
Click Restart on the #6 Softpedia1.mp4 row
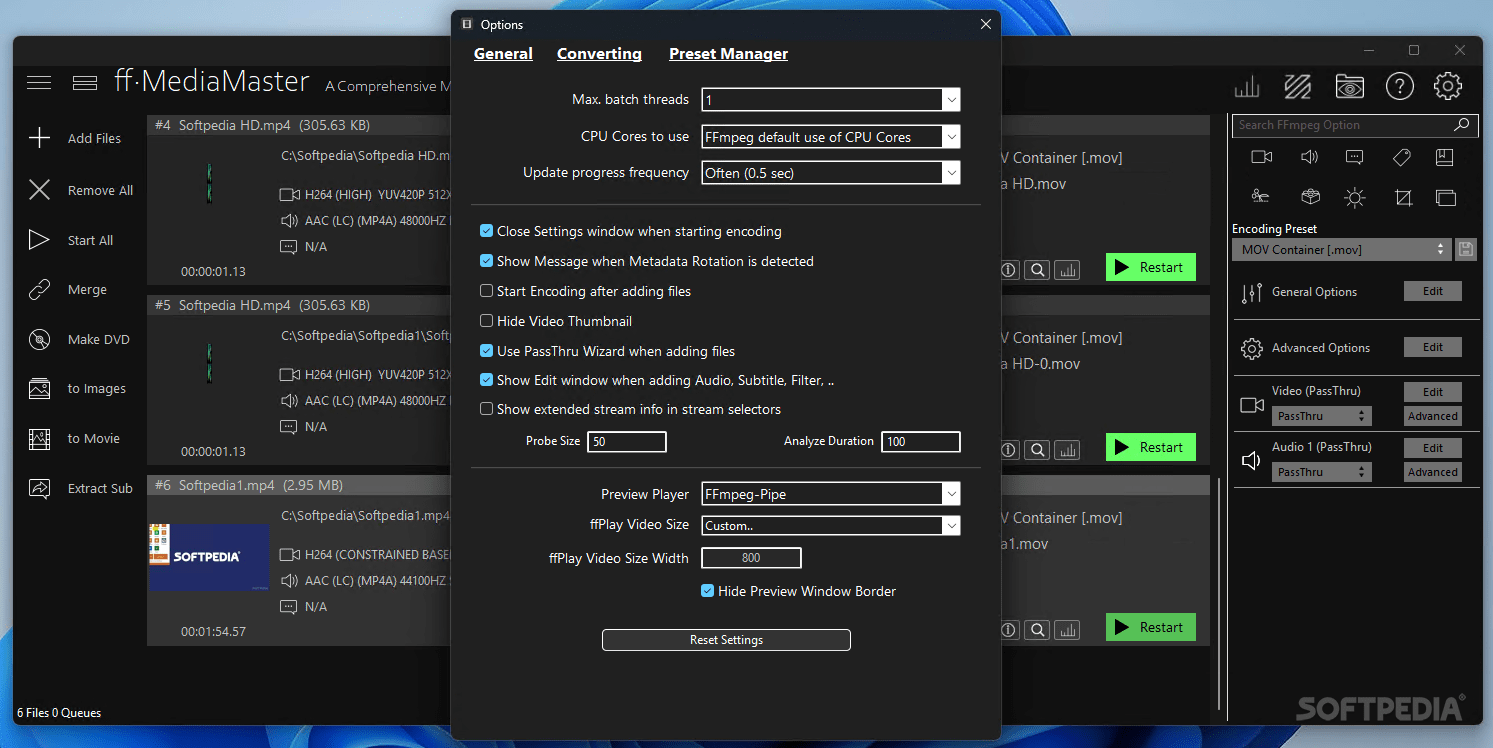coord(1151,627)
